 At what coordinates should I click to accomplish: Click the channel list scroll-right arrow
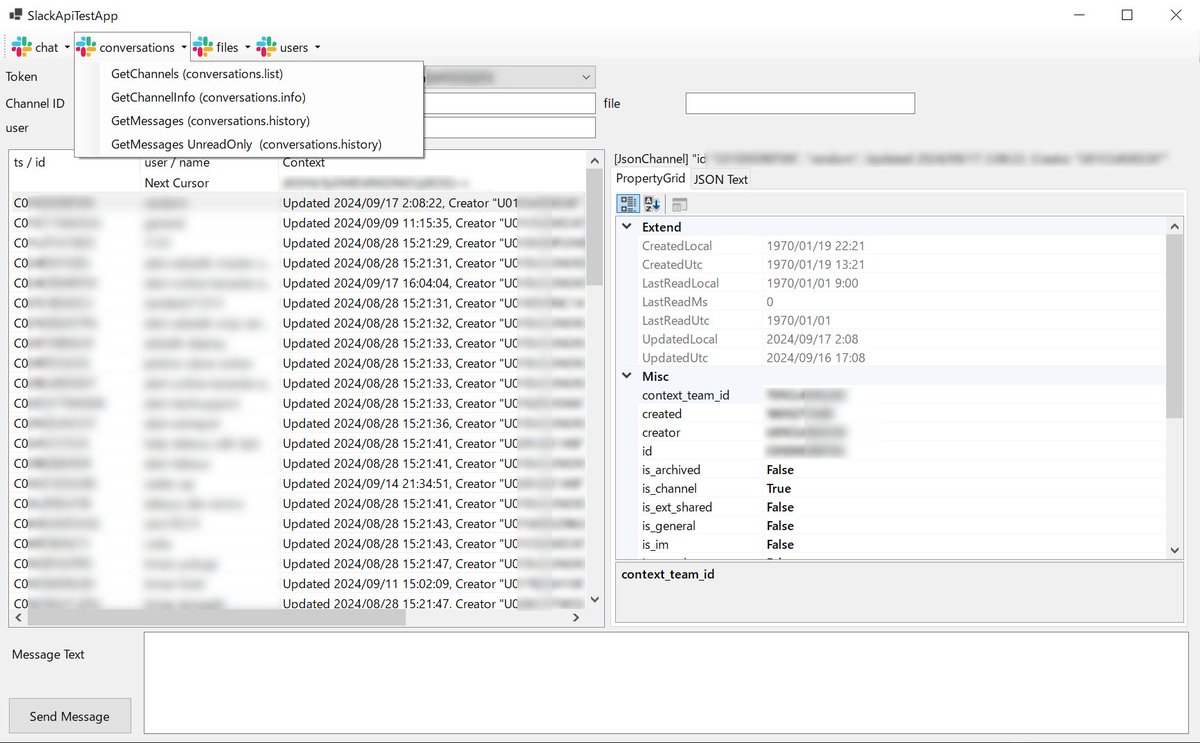coord(576,618)
